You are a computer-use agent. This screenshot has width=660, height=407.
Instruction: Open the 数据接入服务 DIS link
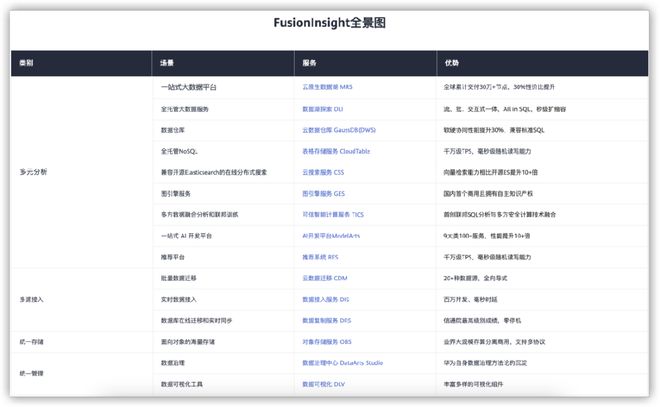tap(325, 299)
